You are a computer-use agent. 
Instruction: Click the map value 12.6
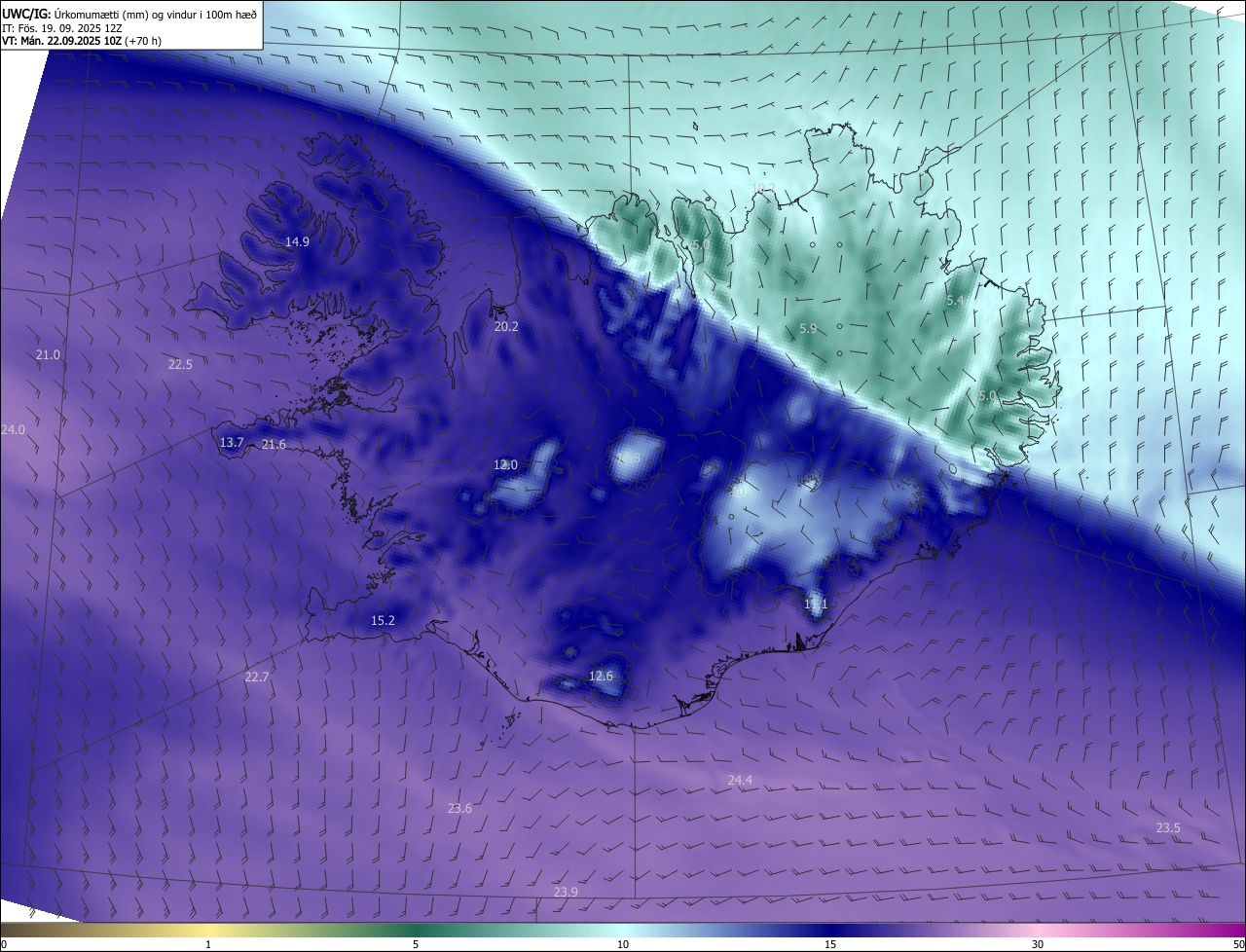click(x=601, y=676)
